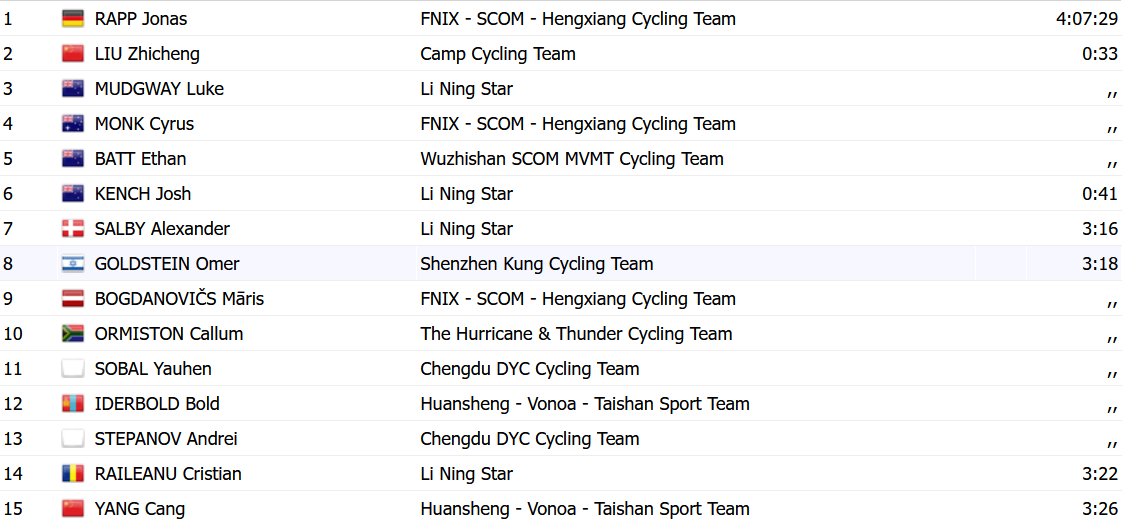Click the Chinese flag beside LIU Zhicheng
1129x524 pixels.
click(x=73, y=54)
